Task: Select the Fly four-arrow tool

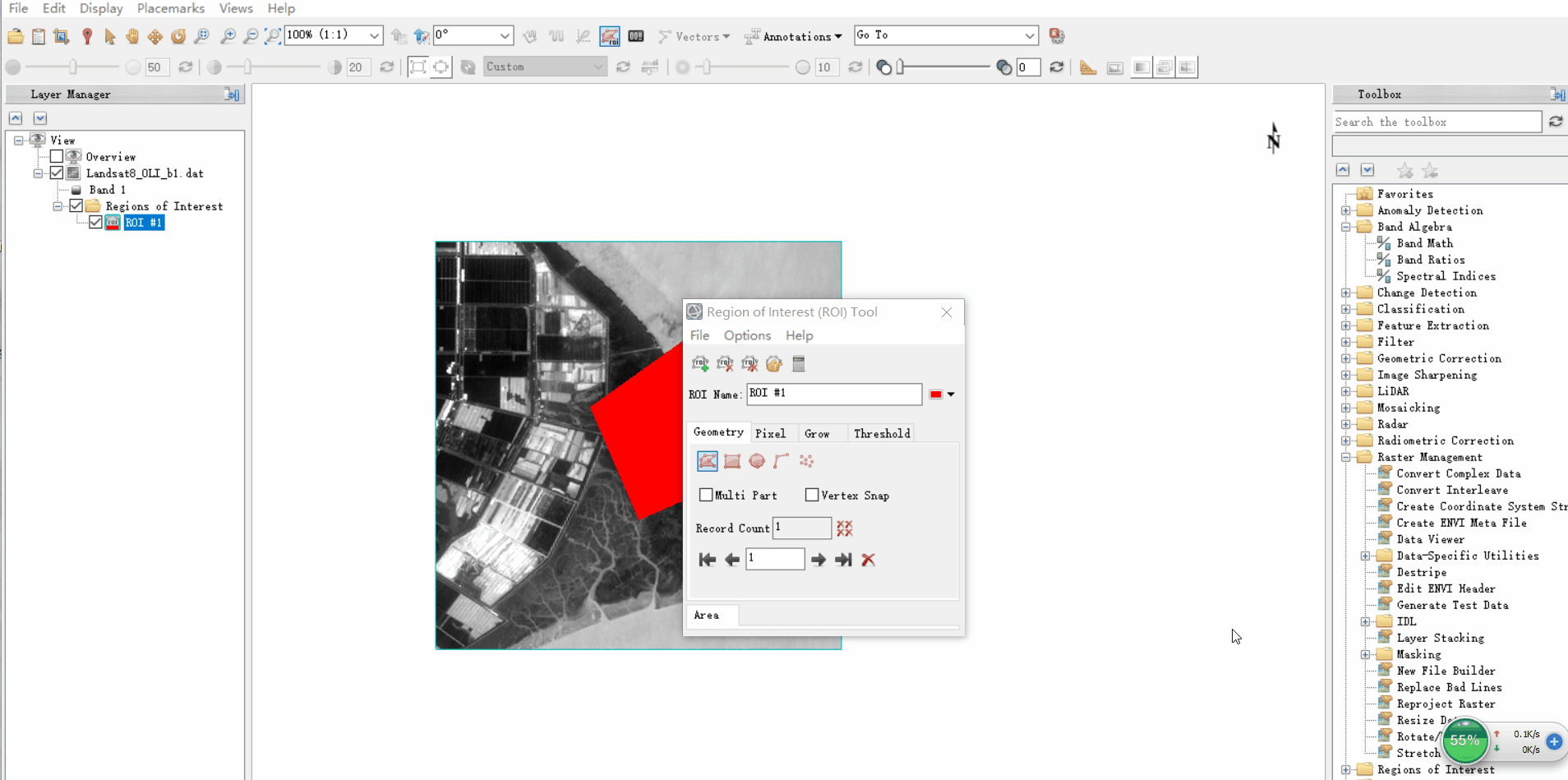Action: pyautogui.click(x=155, y=36)
